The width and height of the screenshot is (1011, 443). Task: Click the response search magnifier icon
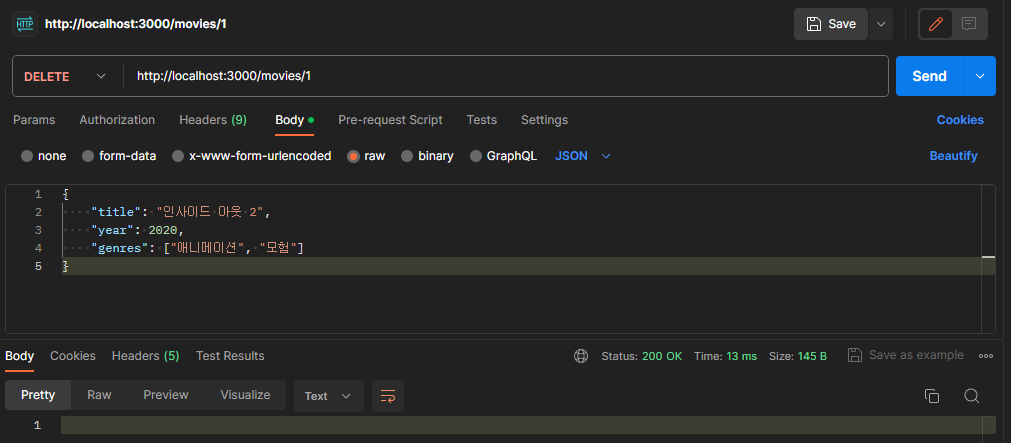(x=972, y=396)
